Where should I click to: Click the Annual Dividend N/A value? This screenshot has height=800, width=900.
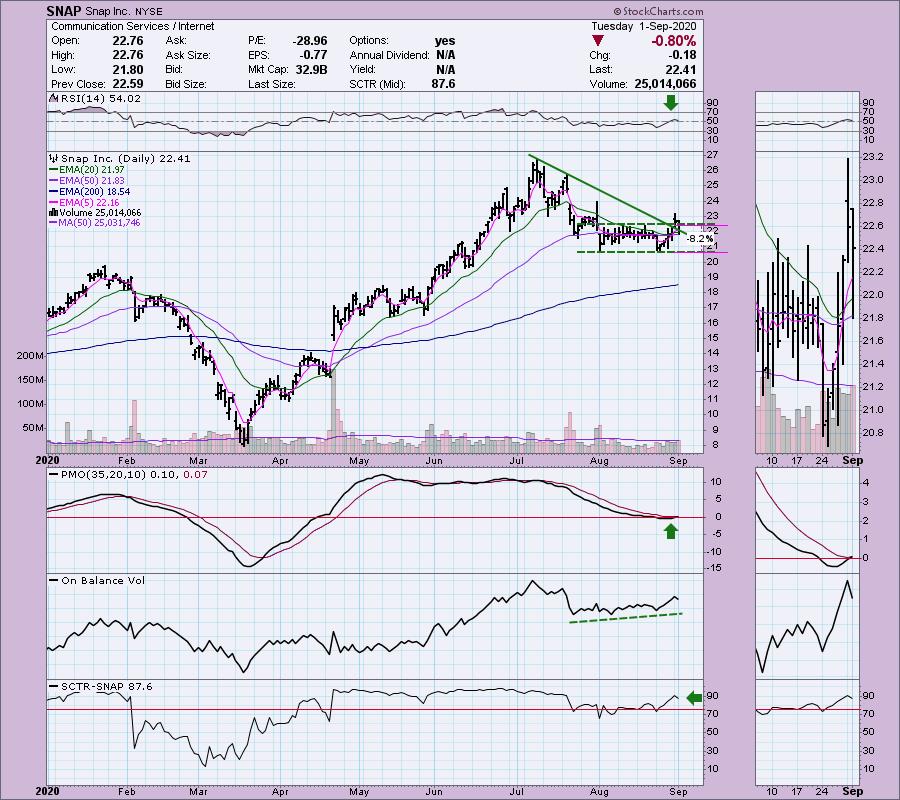(445, 55)
